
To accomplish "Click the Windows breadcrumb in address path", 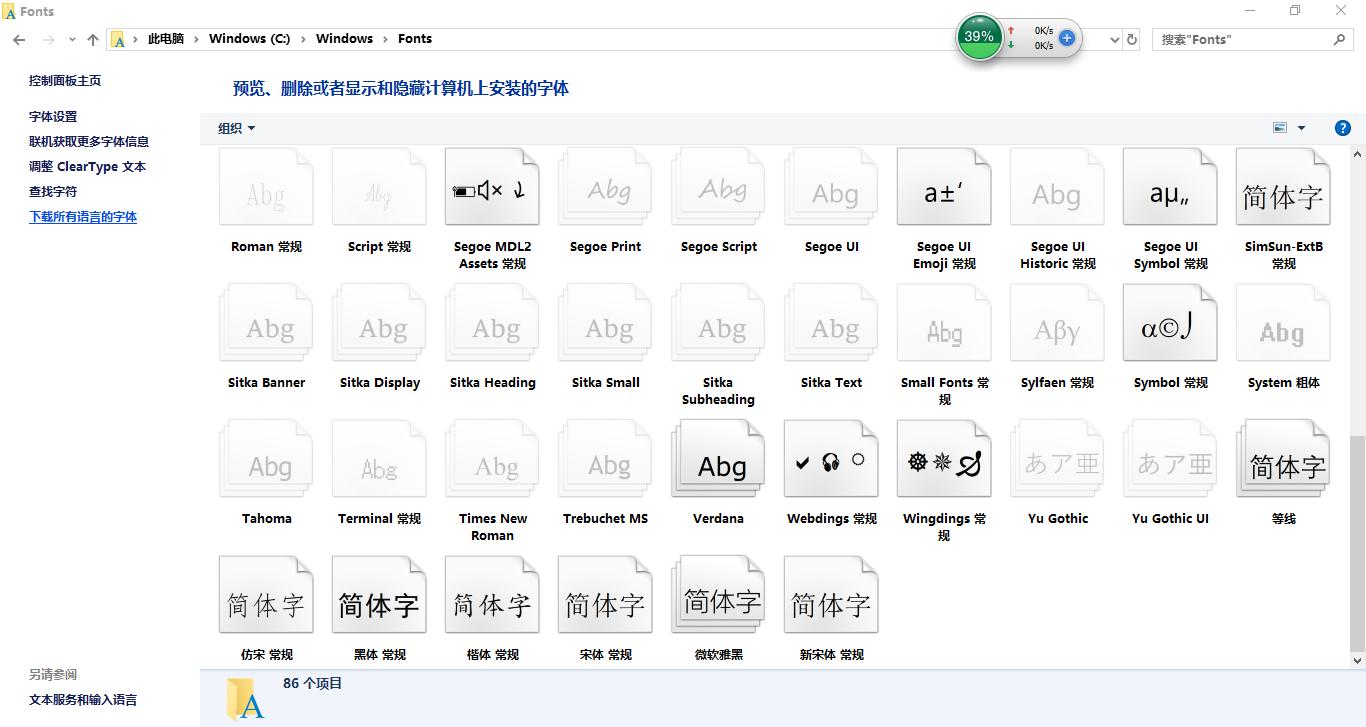I will point(344,39).
